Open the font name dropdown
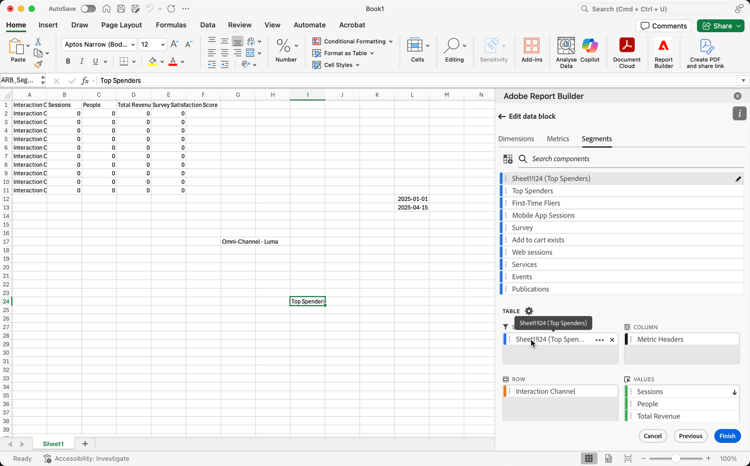This screenshot has width=750, height=466. point(133,44)
